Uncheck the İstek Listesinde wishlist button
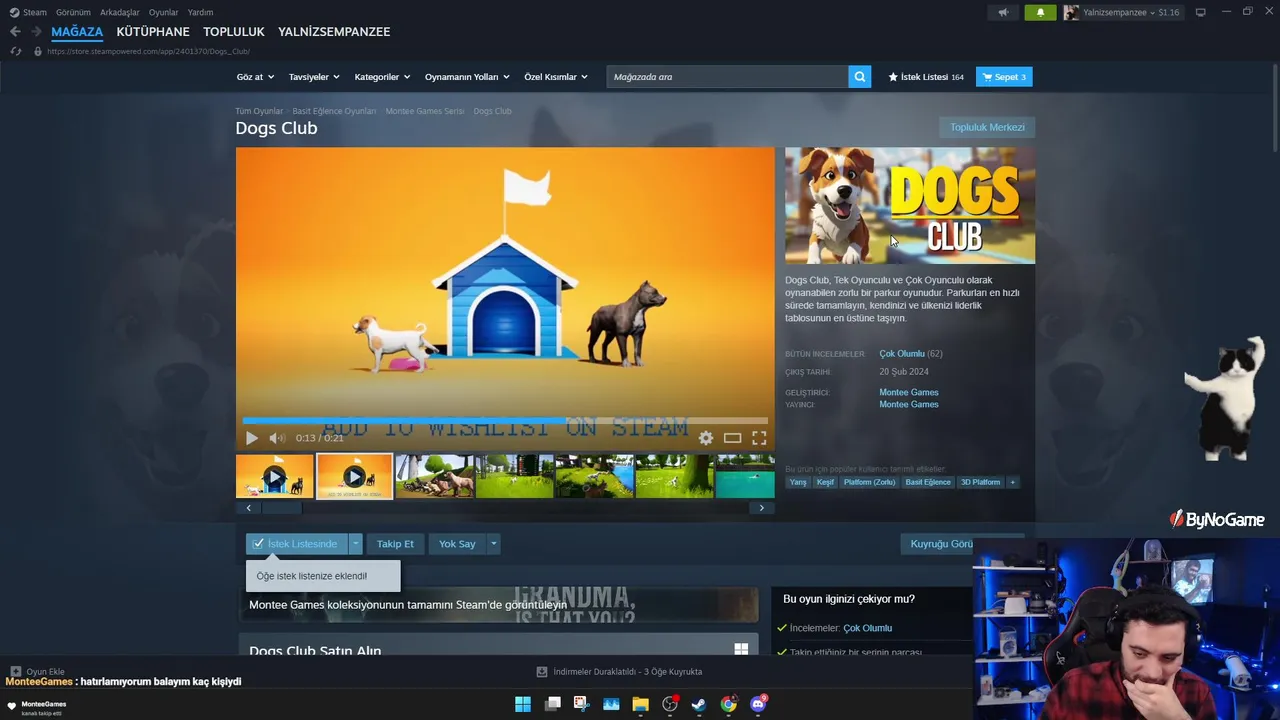 (297, 544)
